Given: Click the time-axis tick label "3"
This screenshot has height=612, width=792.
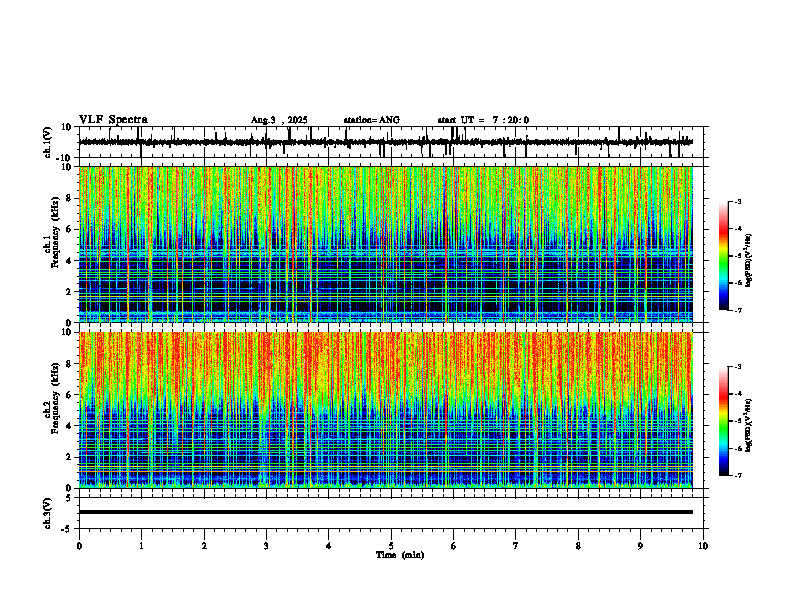Looking at the screenshot, I should [266, 546].
